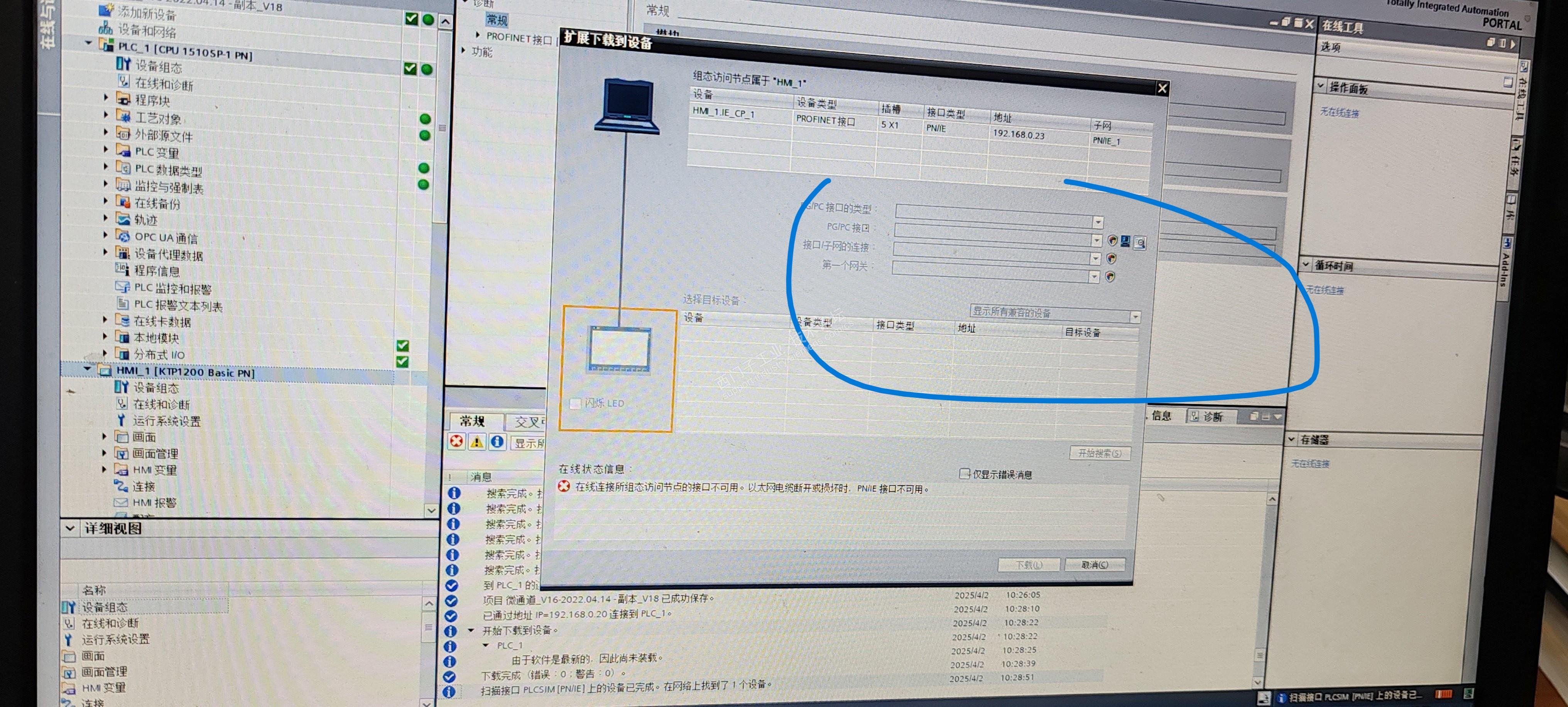Click project tree scrollbar down arrow
Image resolution: width=1568 pixels, height=707 pixels.
431,510
